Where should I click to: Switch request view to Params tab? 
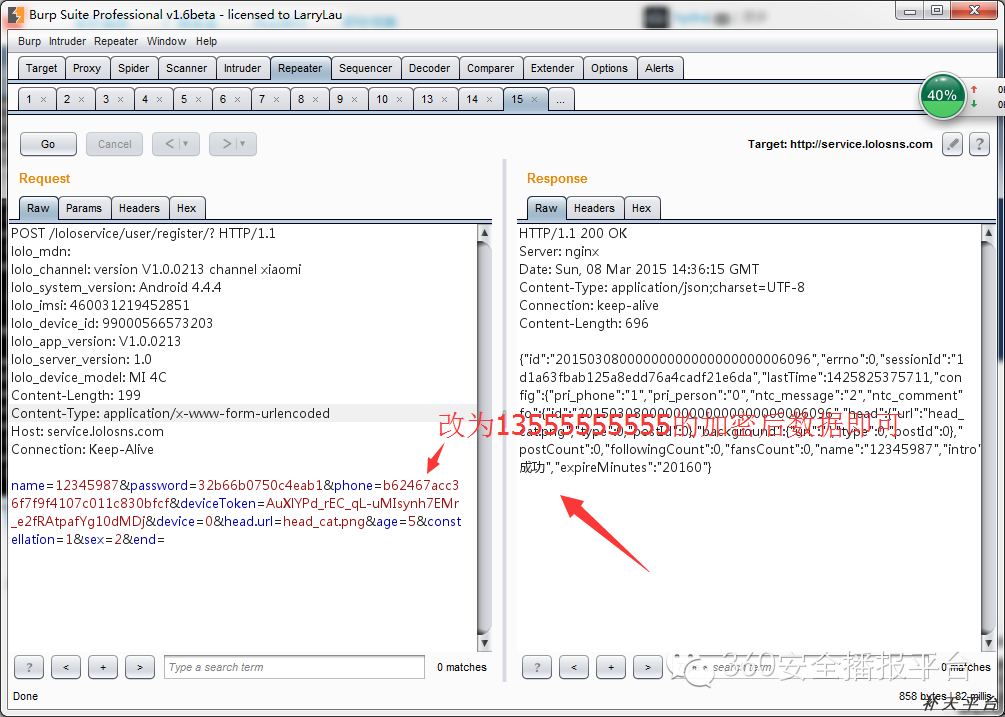pyautogui.click(x=84, y=208)
